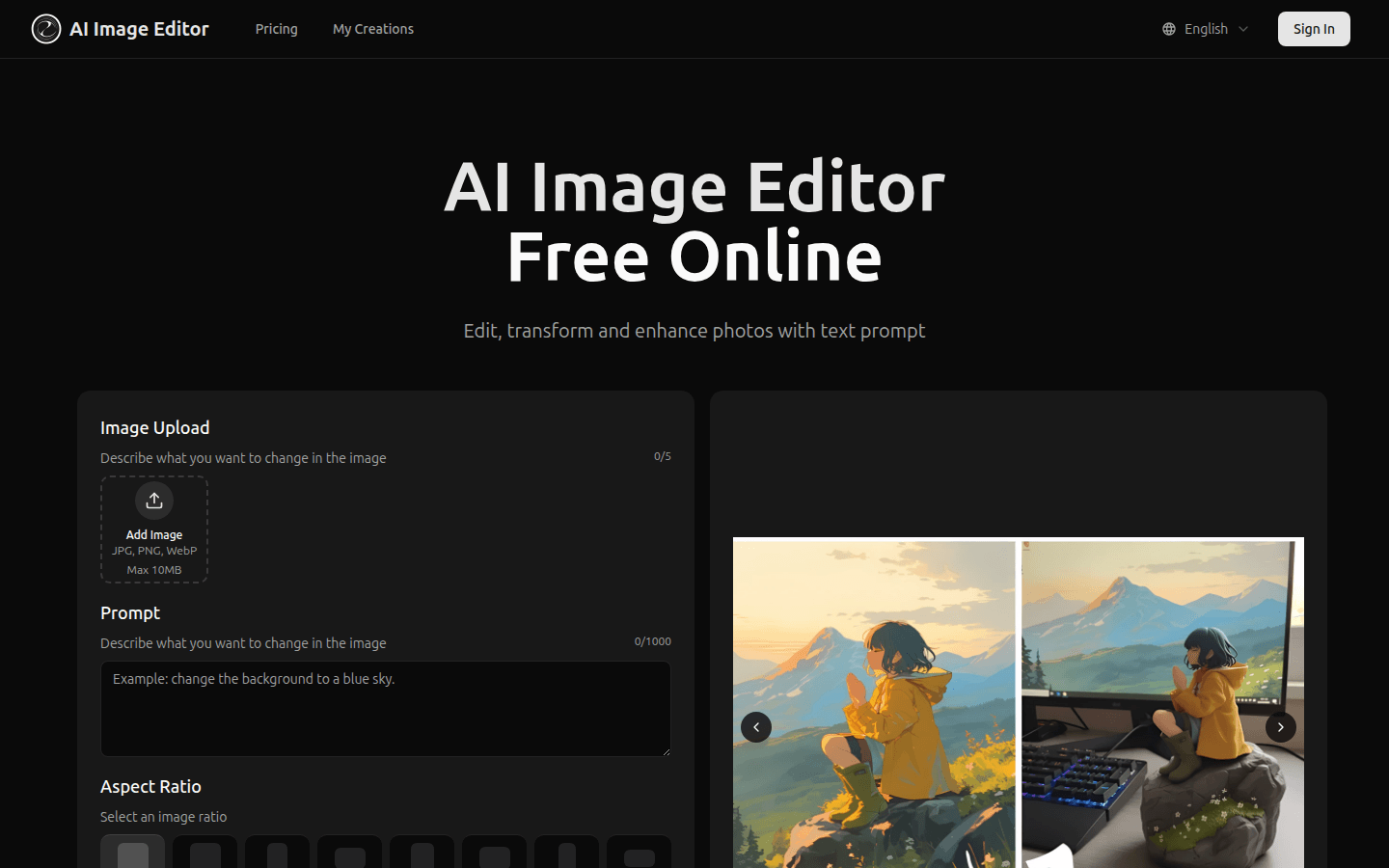This screenshot has height=868, width=1389.
Task: Click the AI Image Editor logo icon
Action: coord(45,29)
